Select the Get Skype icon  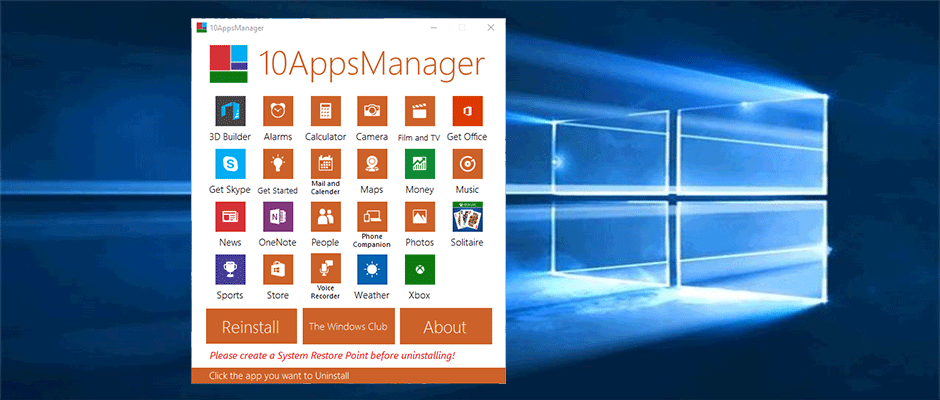[230, 164]
